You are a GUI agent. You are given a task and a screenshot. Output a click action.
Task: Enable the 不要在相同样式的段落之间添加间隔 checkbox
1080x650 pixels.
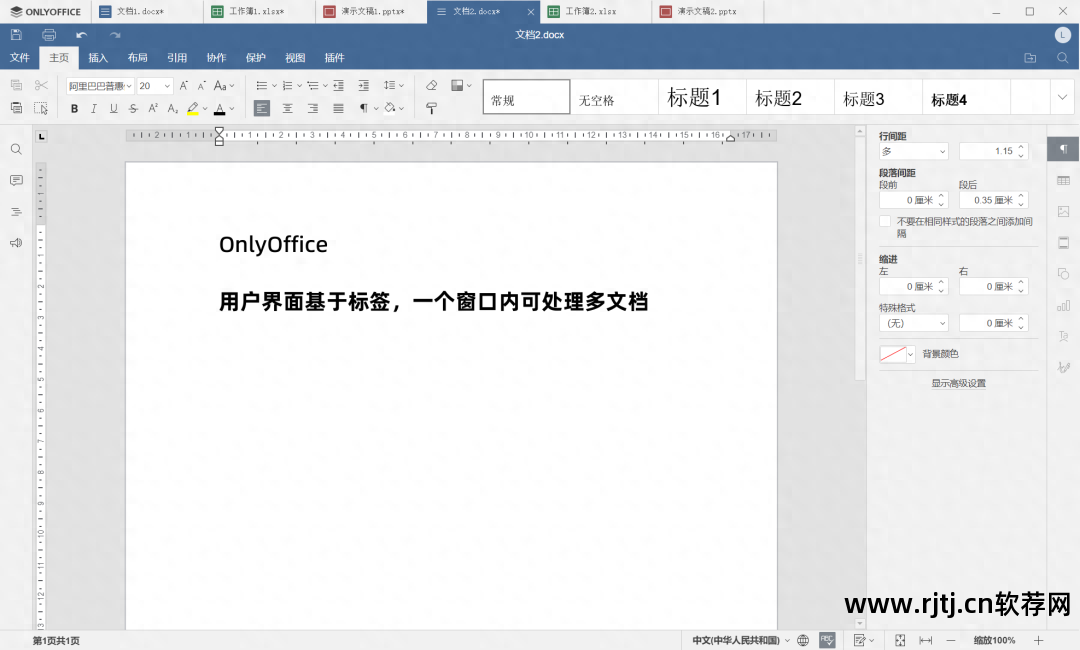pos(885,221)
